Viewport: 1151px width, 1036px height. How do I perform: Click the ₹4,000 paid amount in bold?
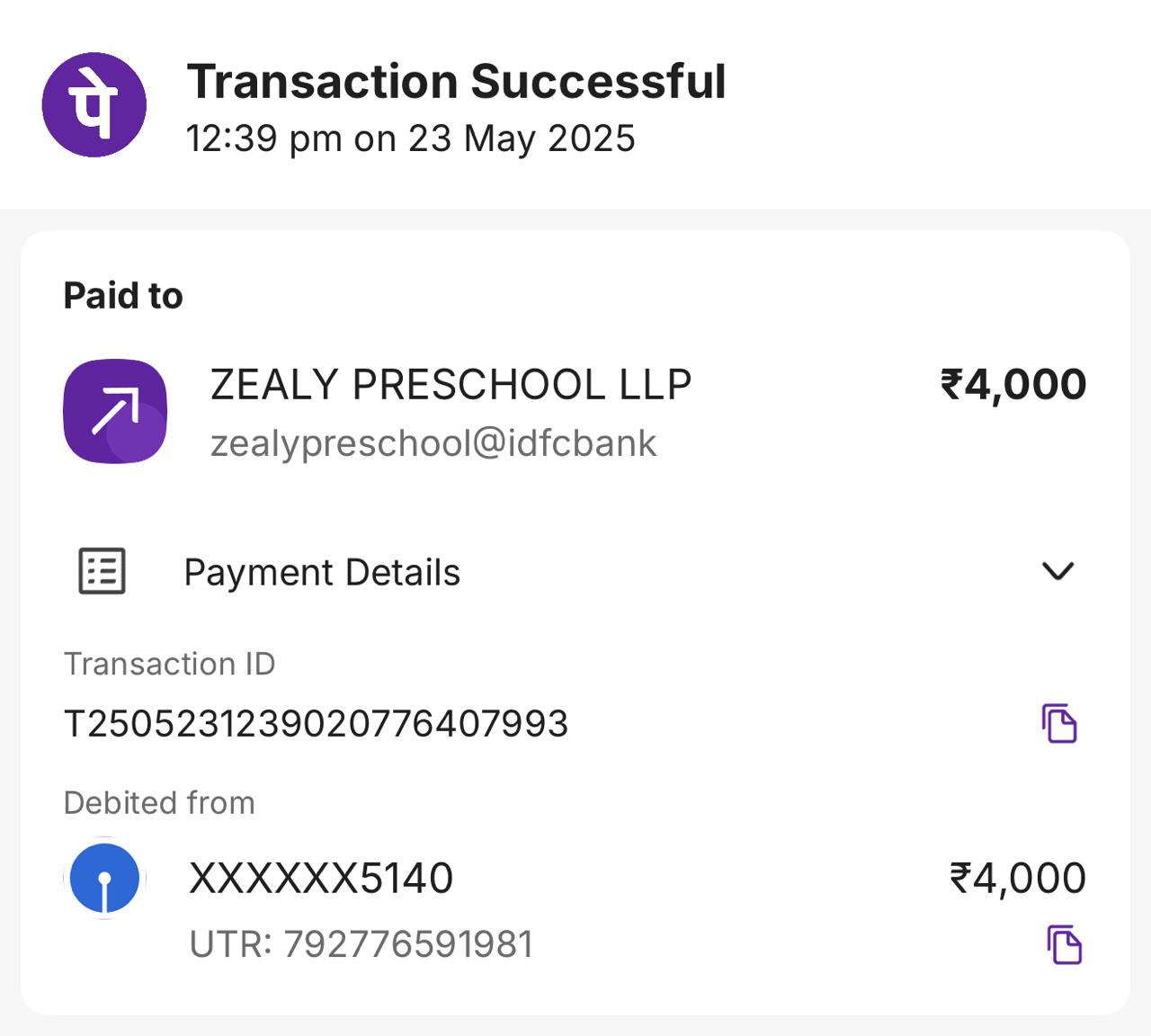click(x=1013, y=385)
